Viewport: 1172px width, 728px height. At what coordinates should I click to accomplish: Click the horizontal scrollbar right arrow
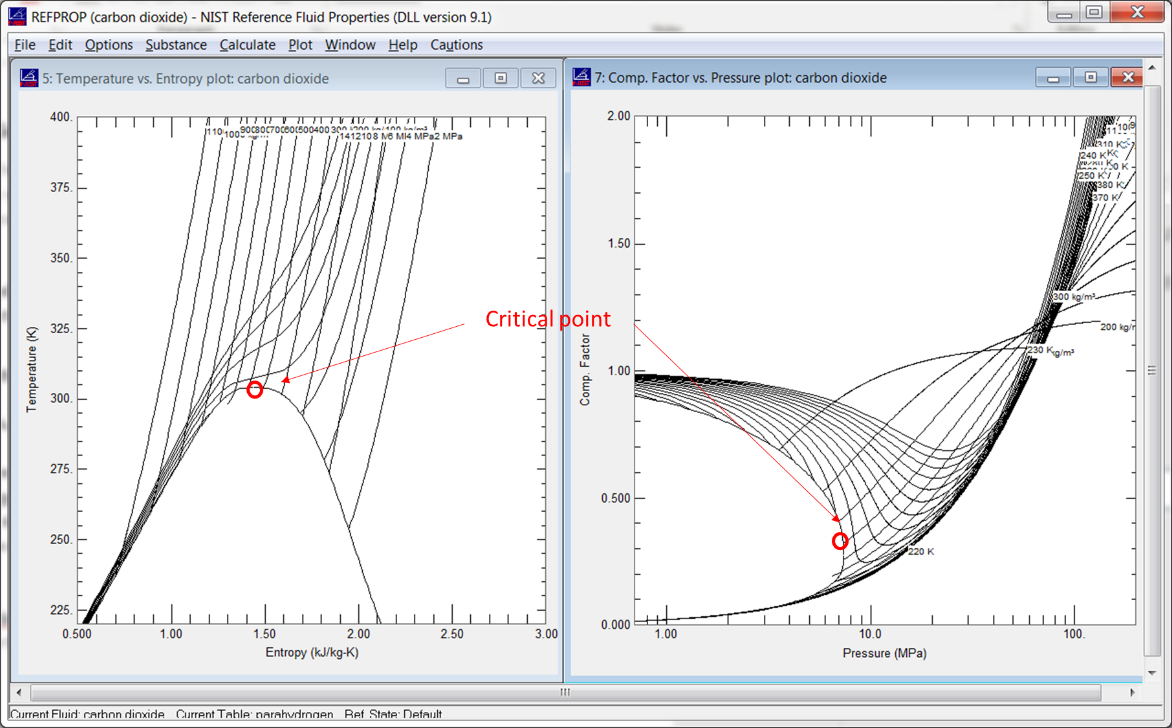1132,692
